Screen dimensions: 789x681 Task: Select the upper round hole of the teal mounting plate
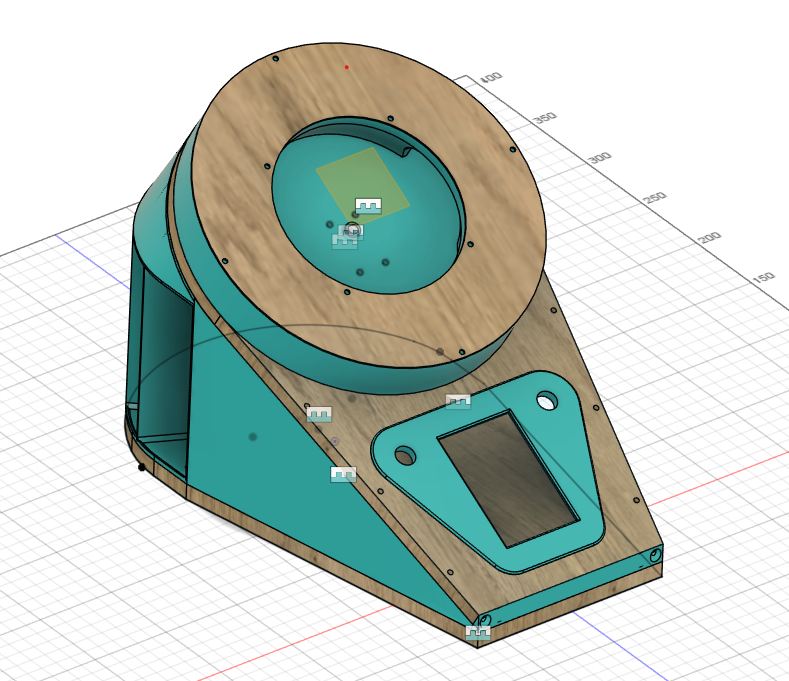click(x=547, y=401)
